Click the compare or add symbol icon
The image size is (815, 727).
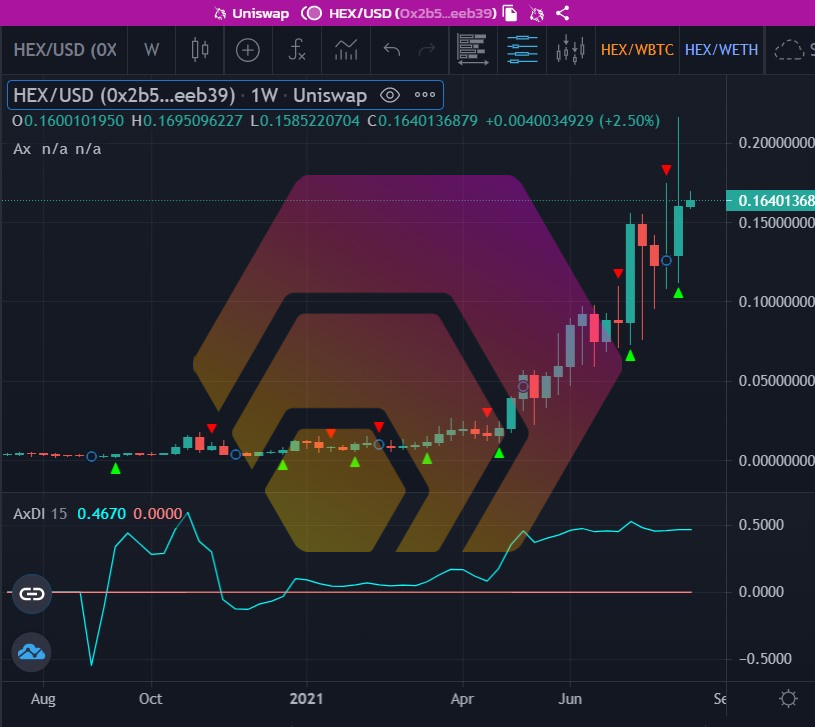[247, 50]
